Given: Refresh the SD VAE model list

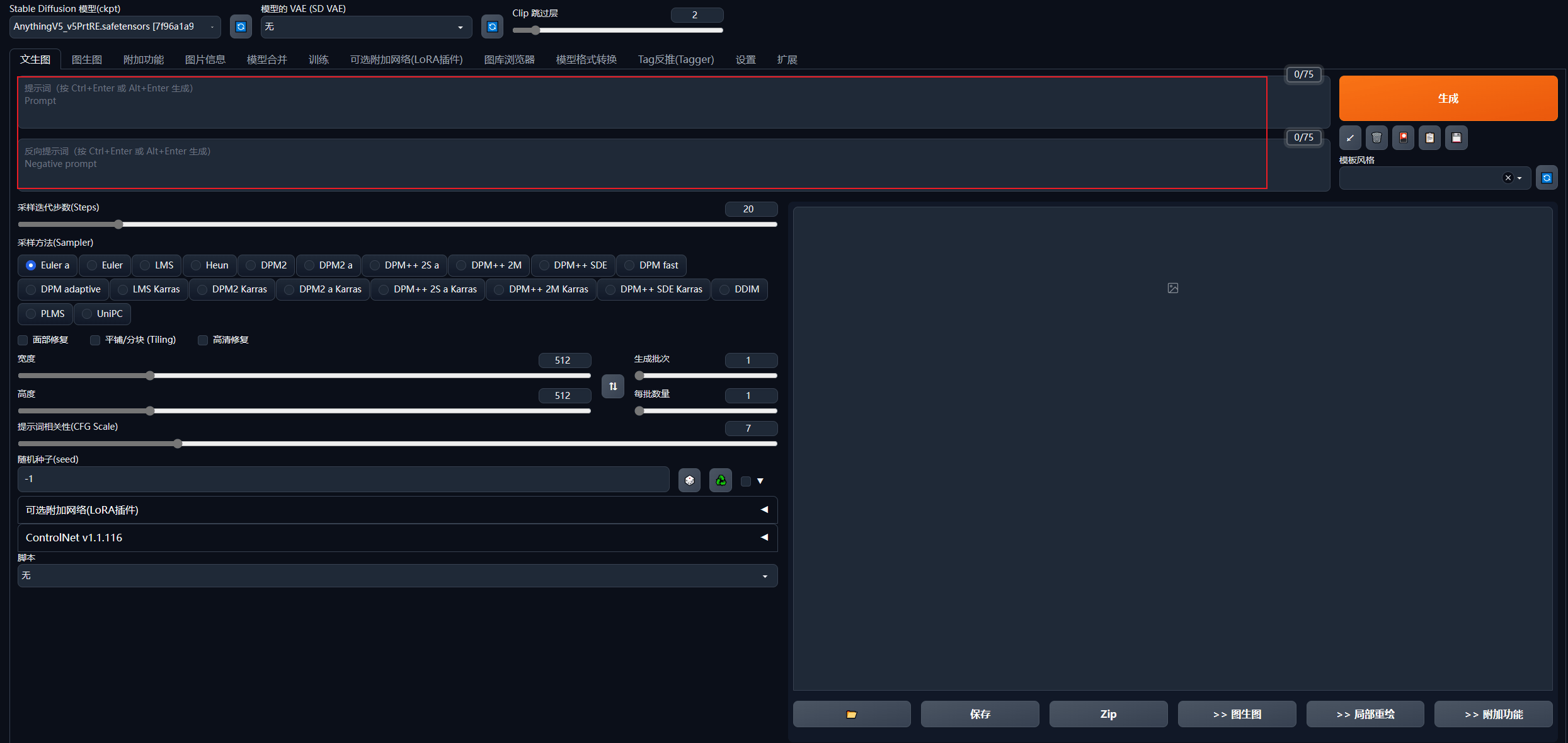Looking at the screenshot, I should (492, 26).
